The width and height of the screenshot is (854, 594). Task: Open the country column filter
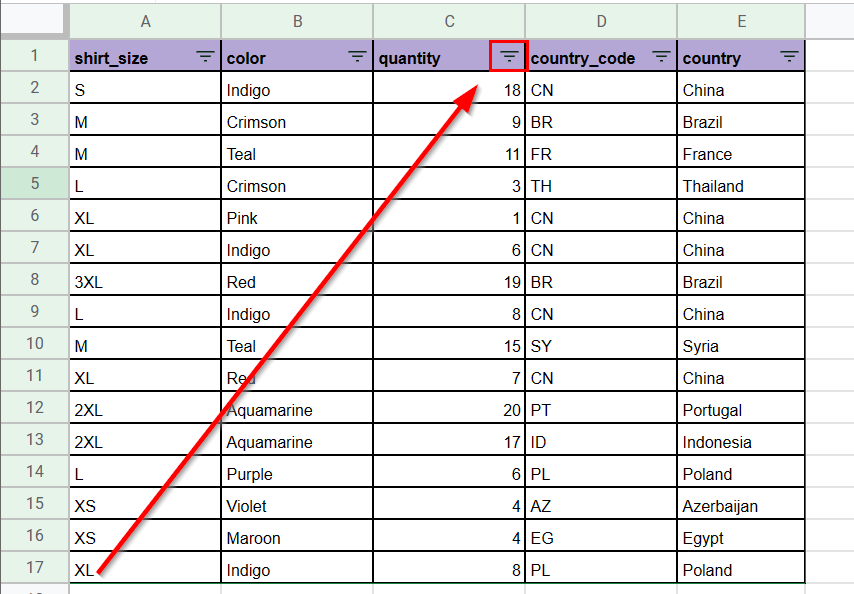click(789, 56)
